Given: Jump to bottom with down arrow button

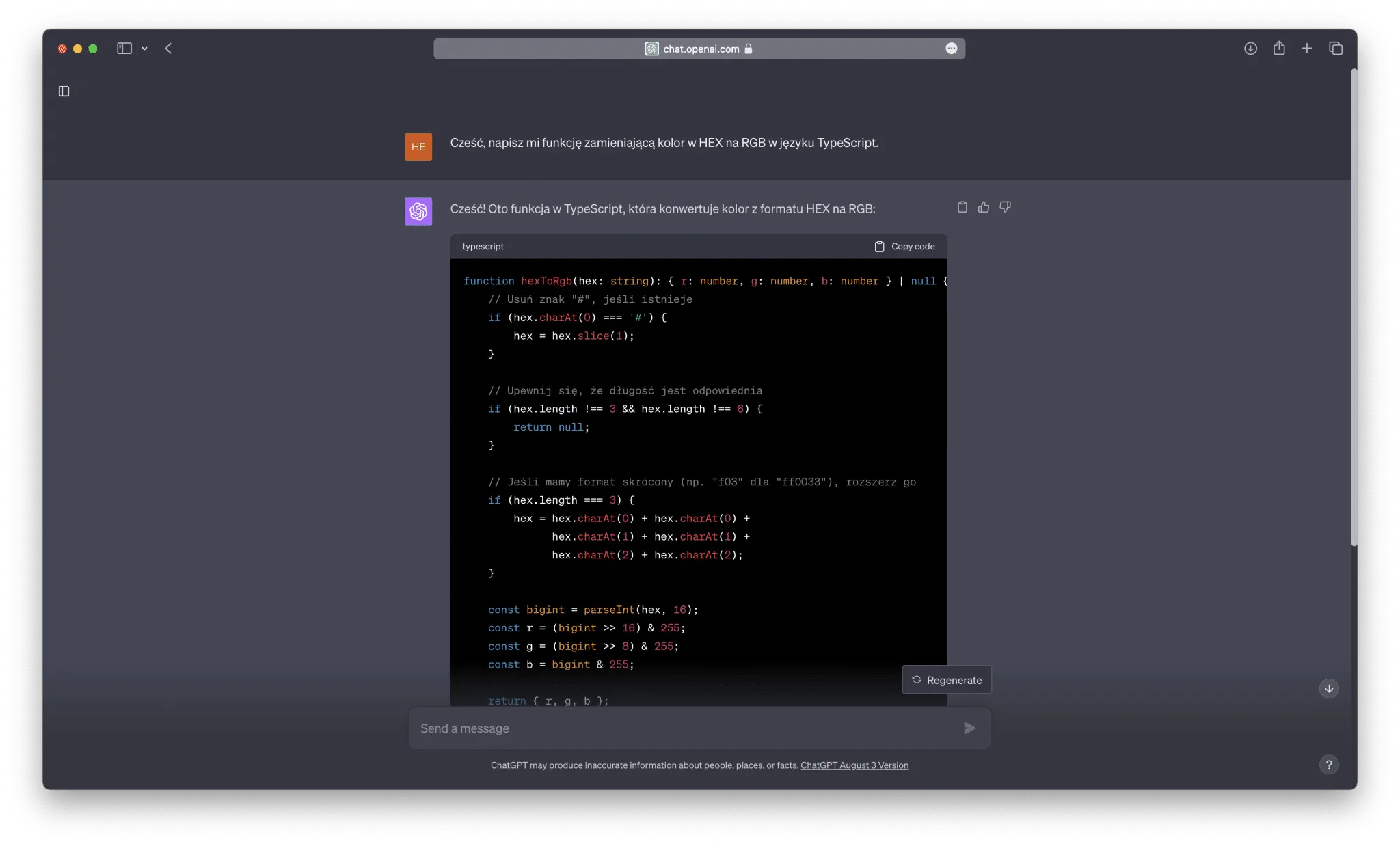Looking at the screenshot, I should (x=1329, y=689).
